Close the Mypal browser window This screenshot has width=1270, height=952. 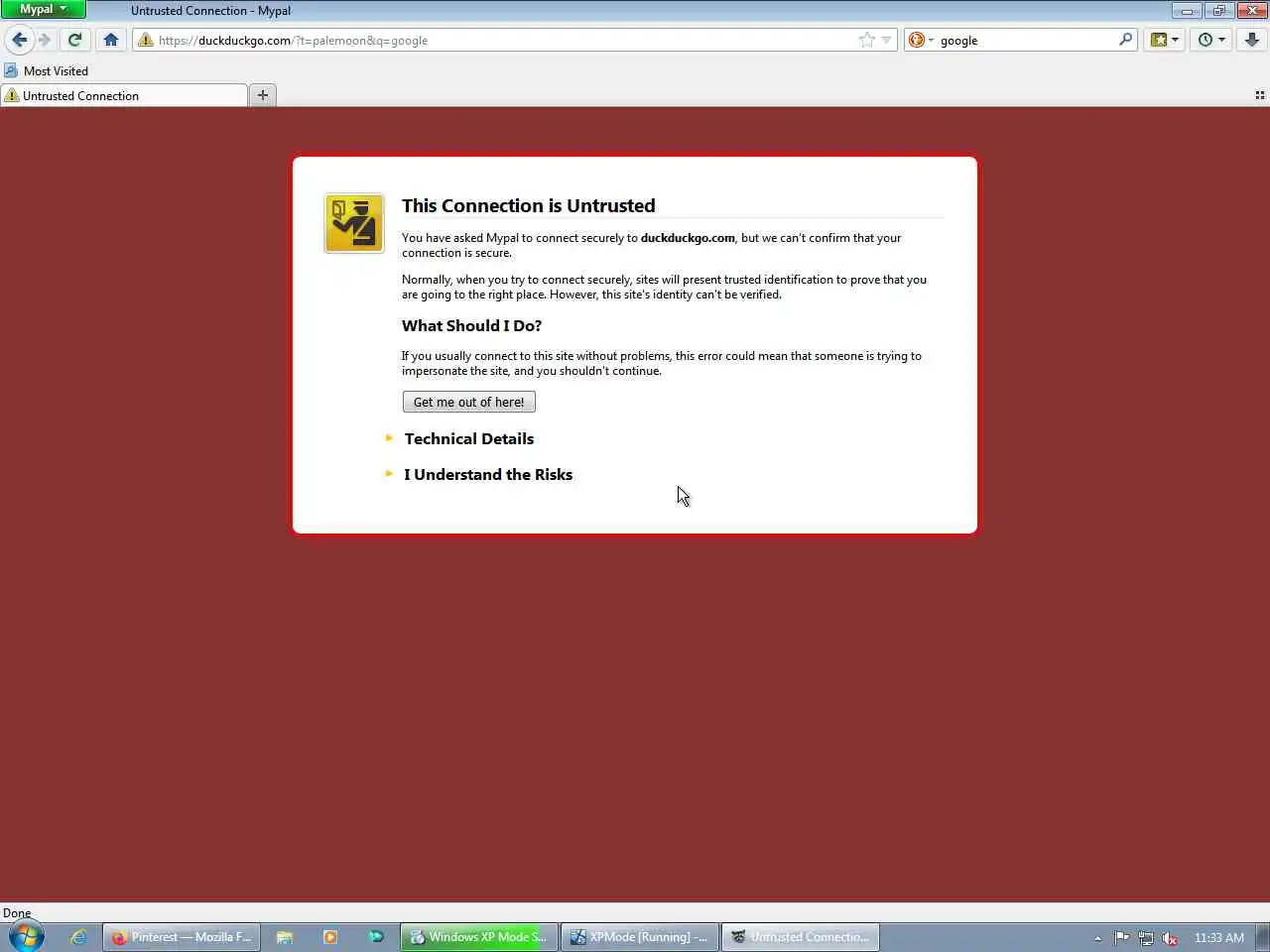pyautogui.click(x=1251, y=10)
